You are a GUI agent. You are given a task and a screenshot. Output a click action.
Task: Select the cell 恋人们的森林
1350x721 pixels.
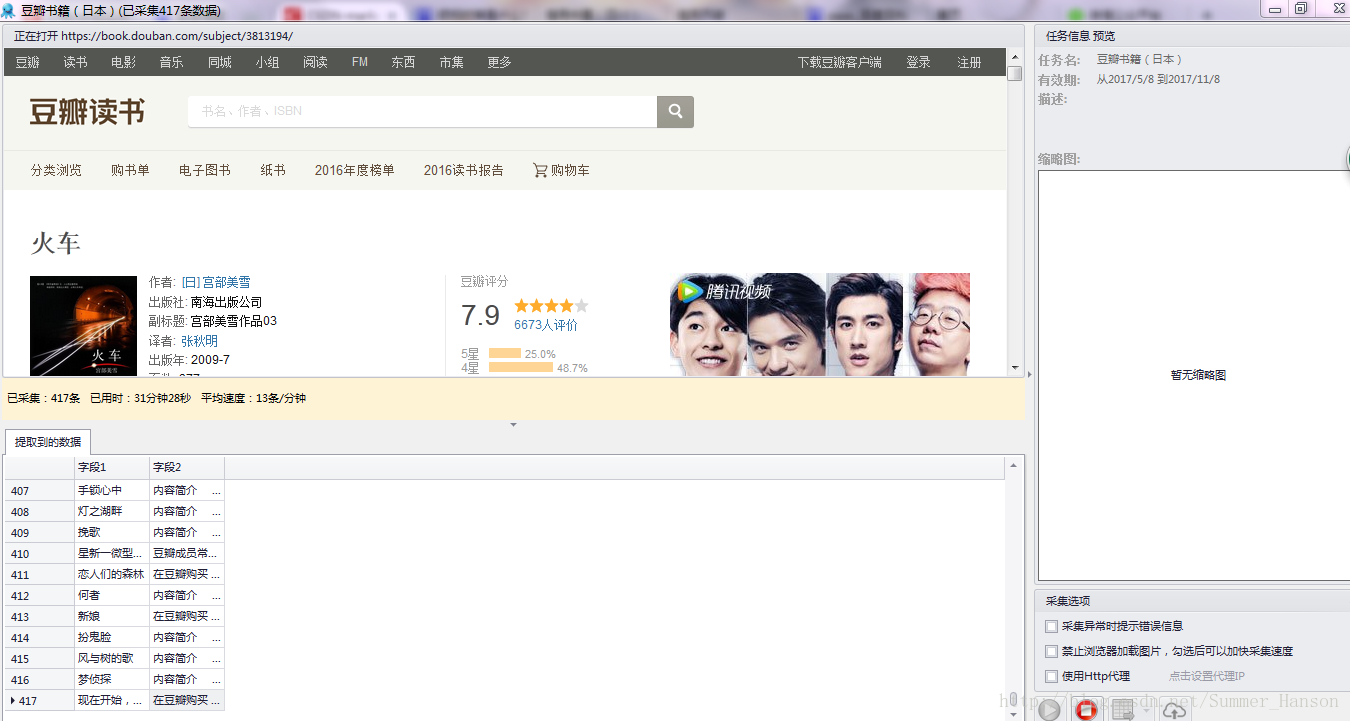111,574
